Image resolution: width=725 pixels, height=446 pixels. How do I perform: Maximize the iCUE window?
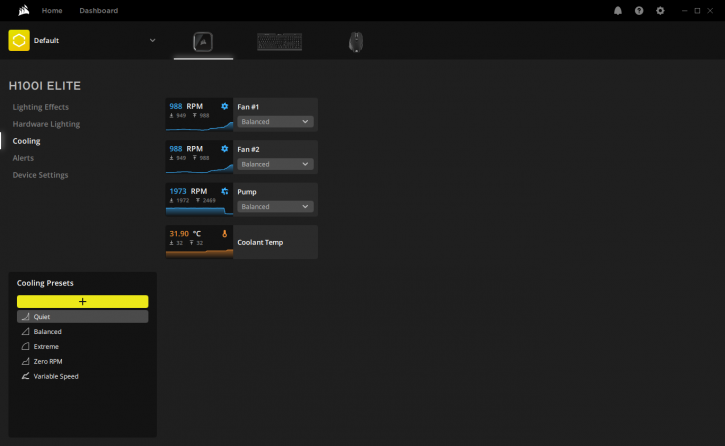point(697,11)
